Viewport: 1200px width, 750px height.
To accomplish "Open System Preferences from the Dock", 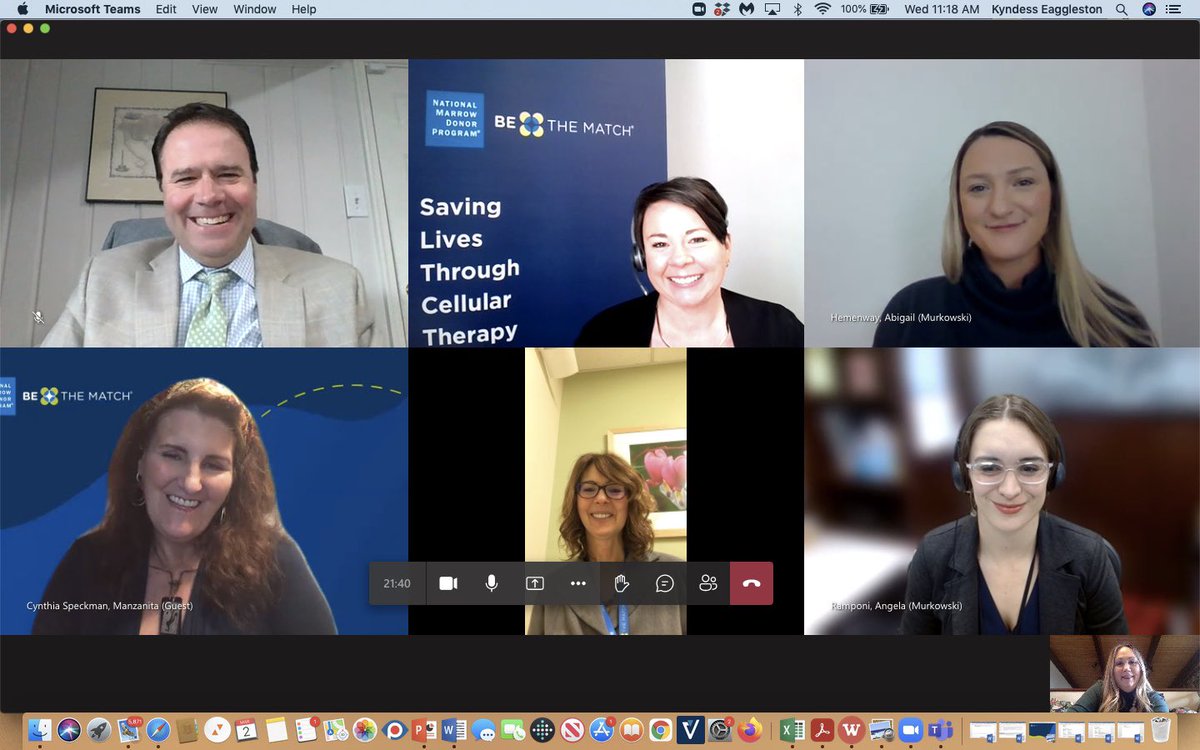I will pos(720,730).
